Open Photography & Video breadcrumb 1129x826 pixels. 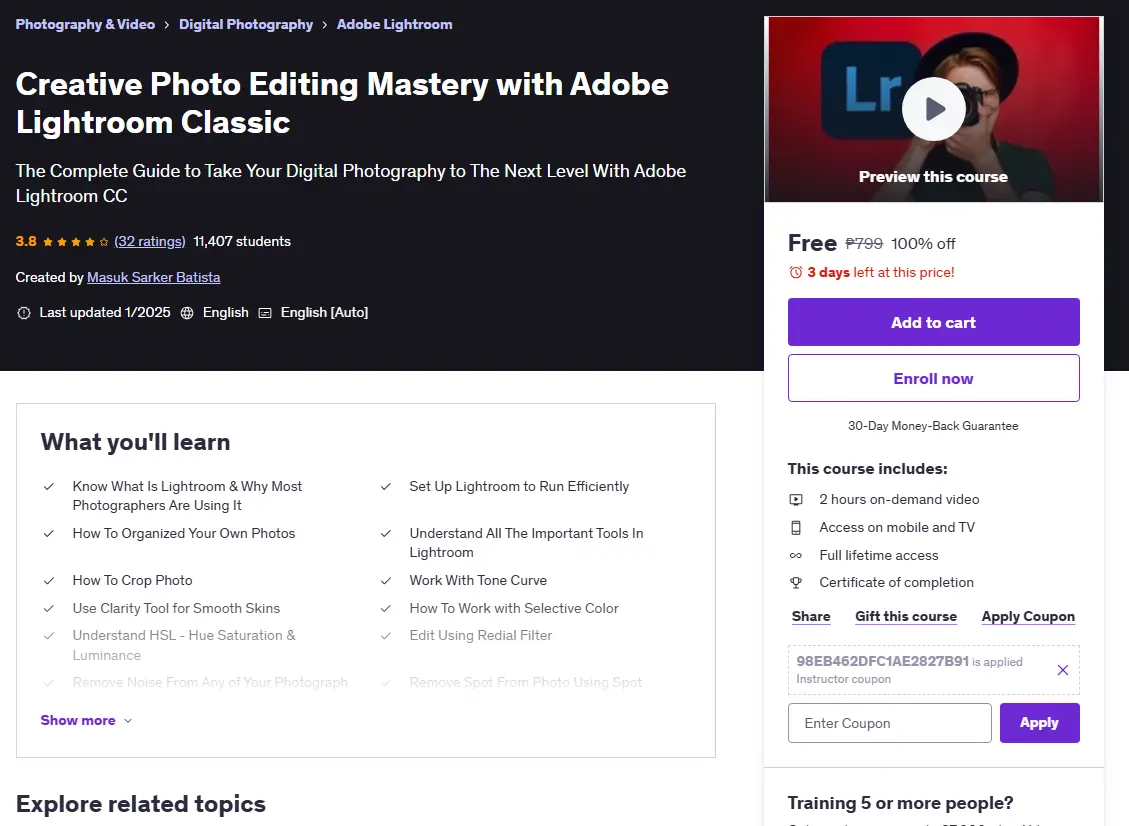tap(85, 24)
